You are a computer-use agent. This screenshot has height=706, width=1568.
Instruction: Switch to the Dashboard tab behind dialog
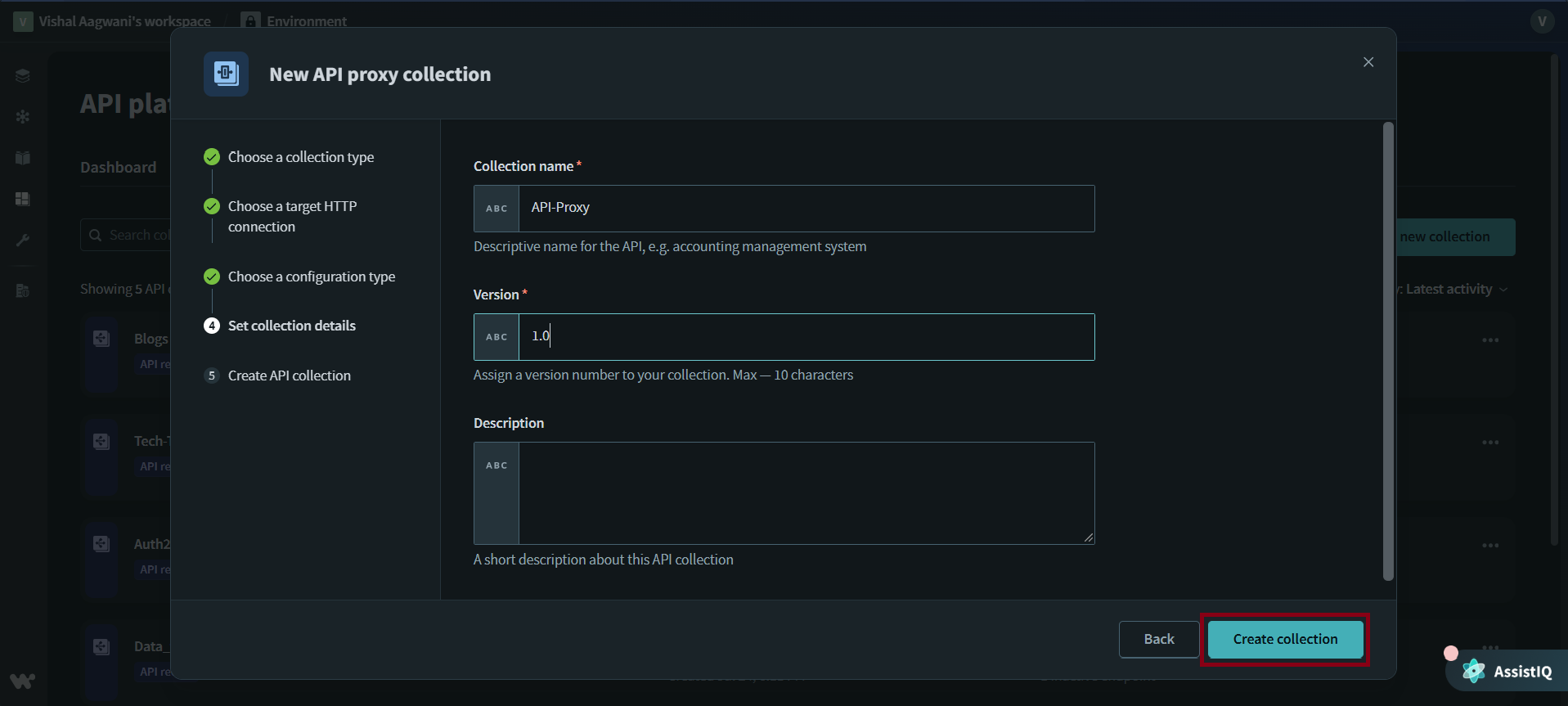(x=119, y=167)
